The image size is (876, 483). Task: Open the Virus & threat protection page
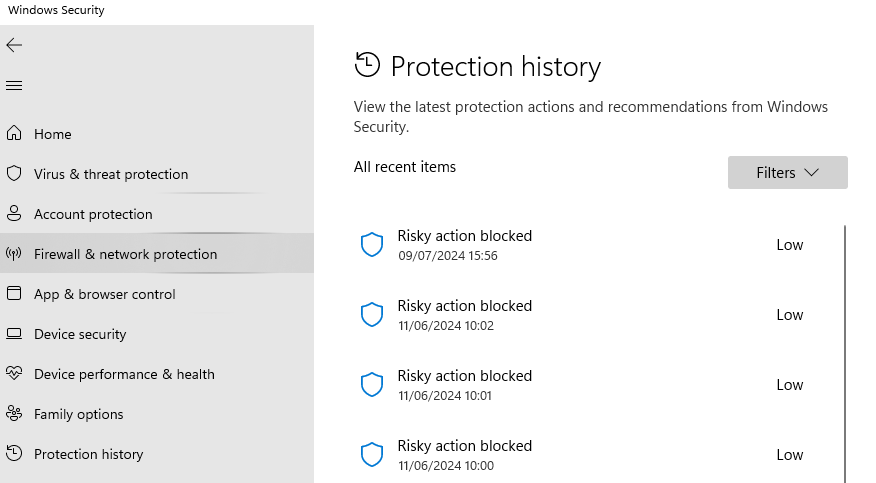[110, 174]
